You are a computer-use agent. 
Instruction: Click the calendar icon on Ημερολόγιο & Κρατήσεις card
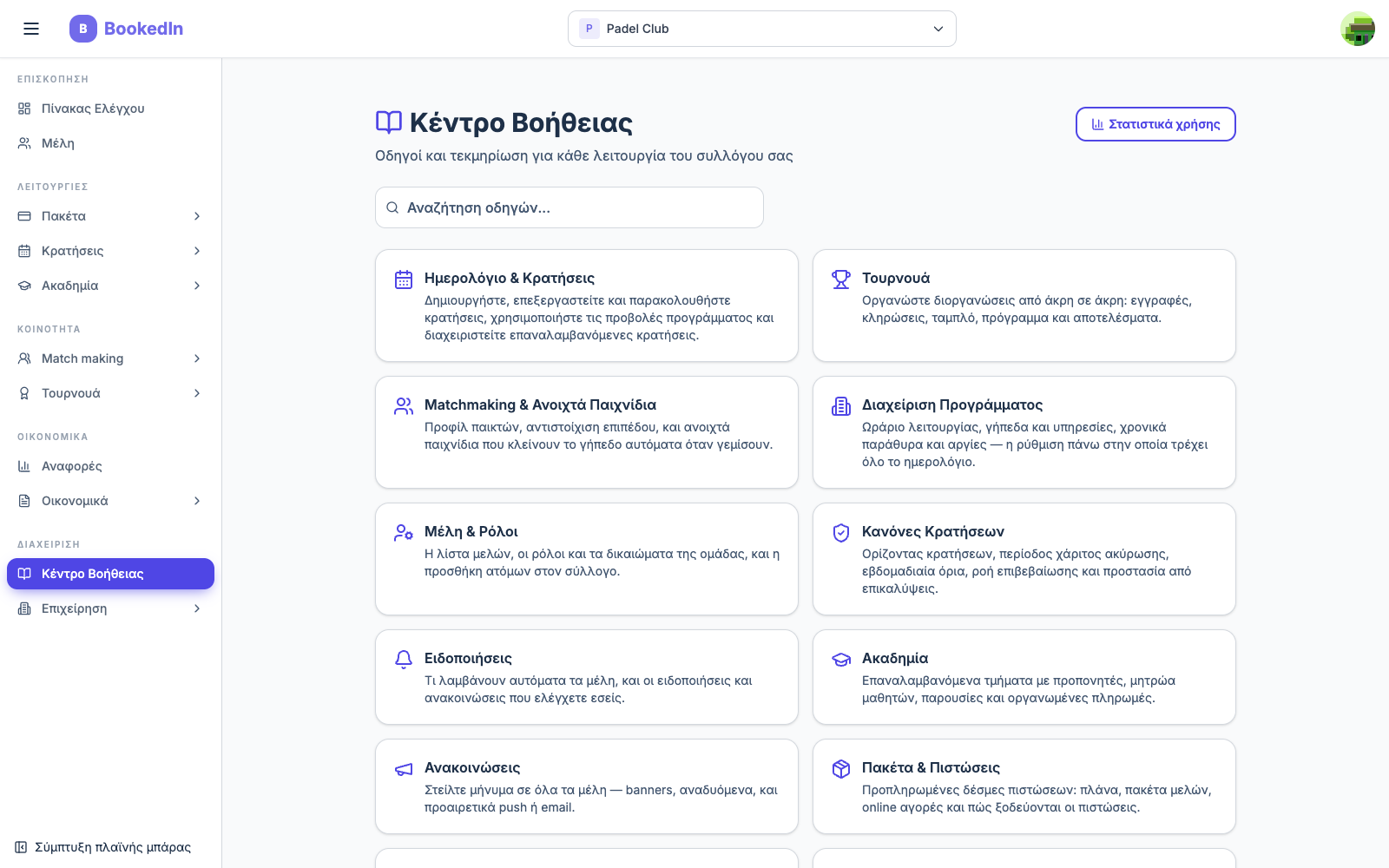pos(404,279)
